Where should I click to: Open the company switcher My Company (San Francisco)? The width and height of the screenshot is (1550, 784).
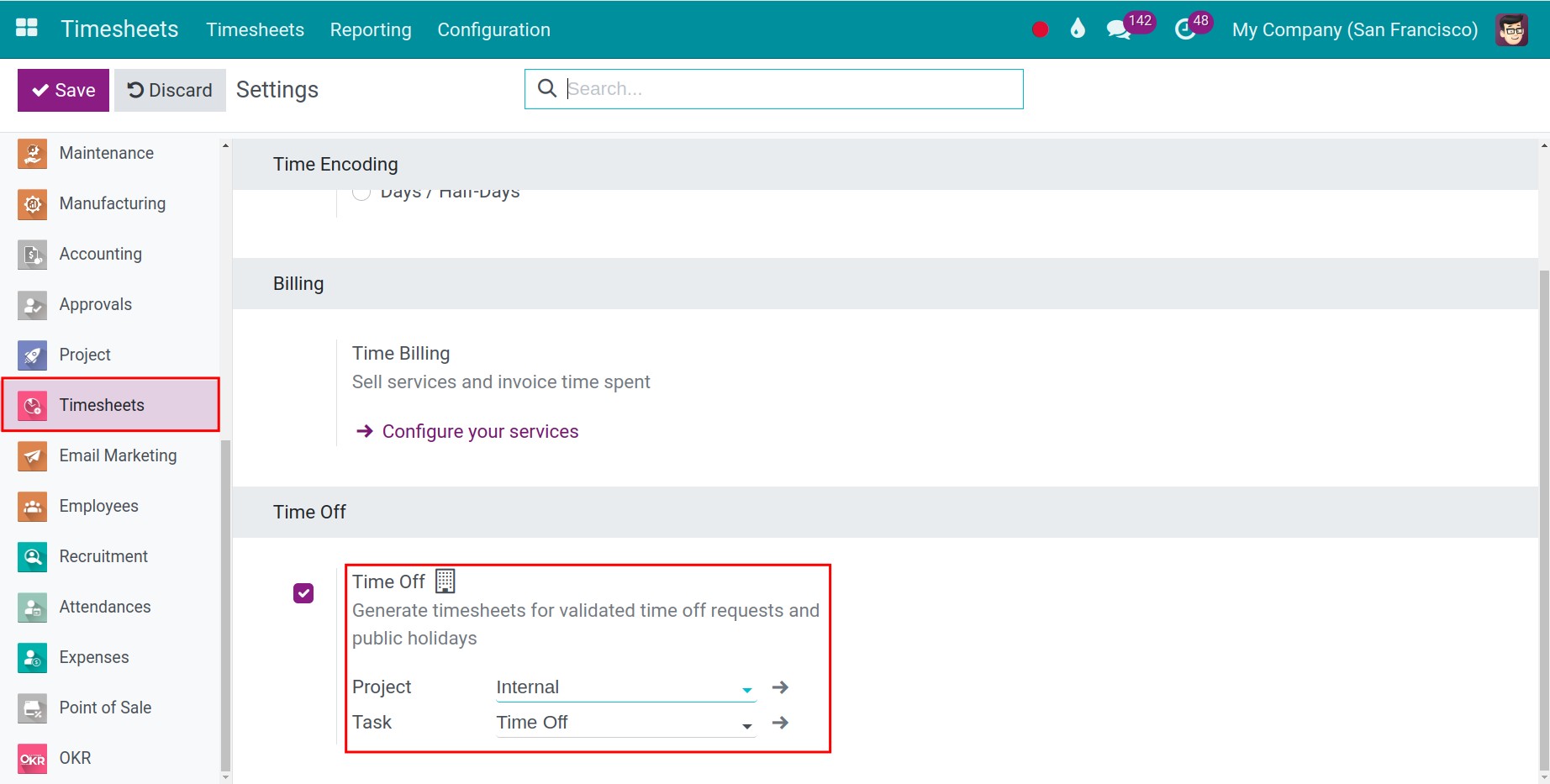[x=1354, y=29]
